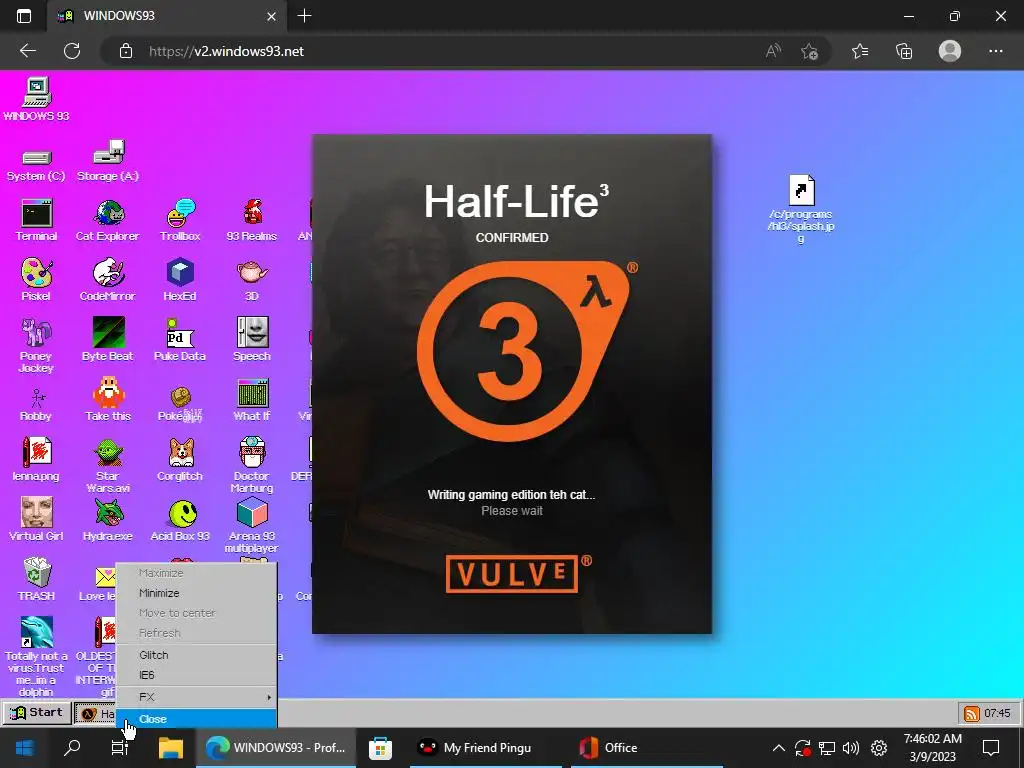
Task: Add this page to favorites star
Action: [810, 51]
